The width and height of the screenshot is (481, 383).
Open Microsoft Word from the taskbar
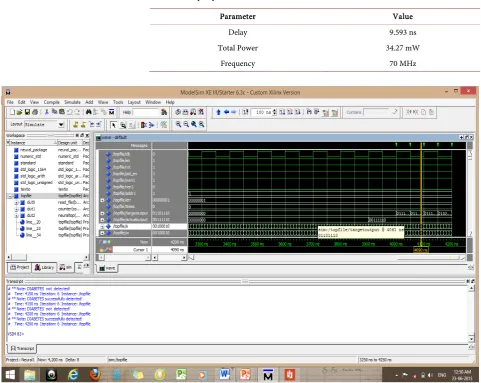(224, 374)
